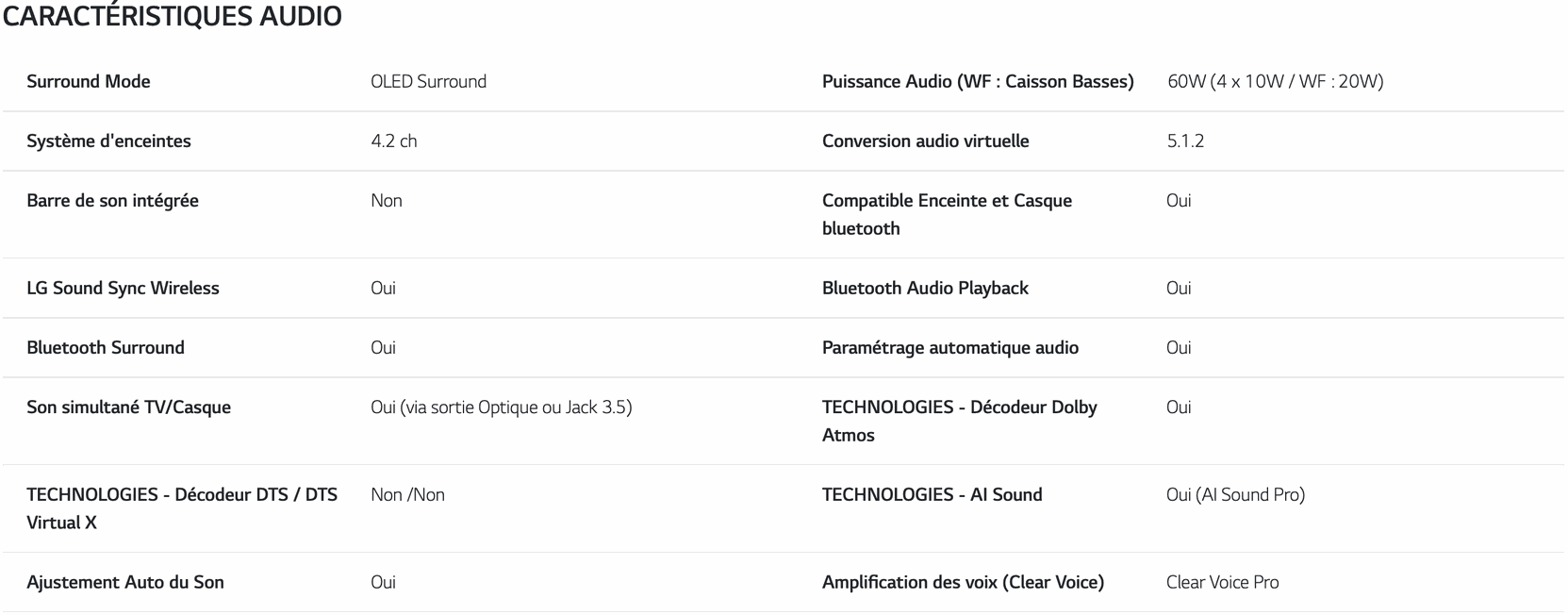Select the Barre de son intégrée label
This screenshot has width=1568, height=615.
click(112, 201)
